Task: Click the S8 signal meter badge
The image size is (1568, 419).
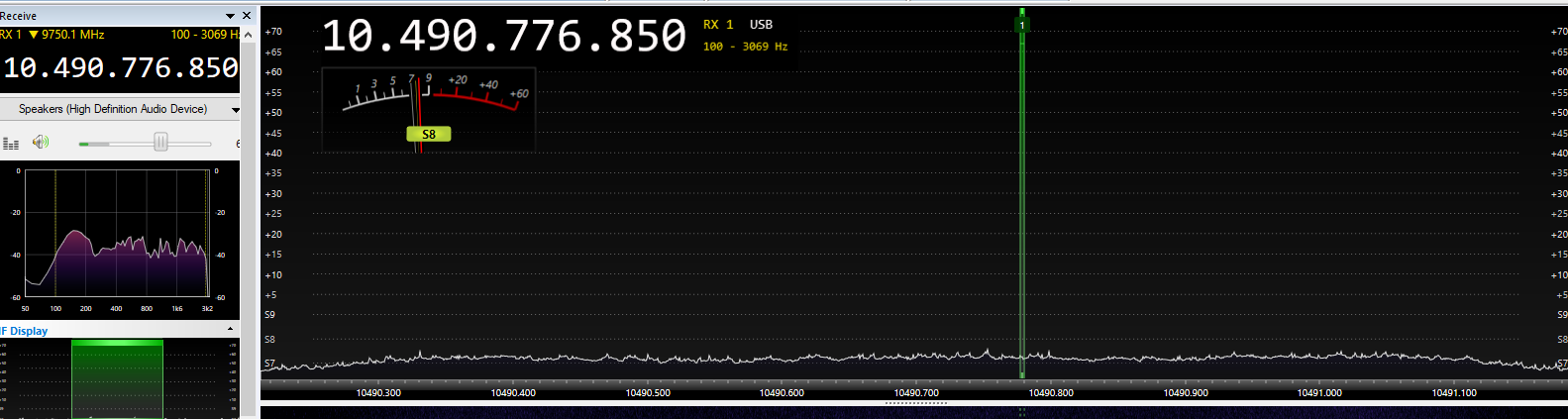Action: 428,135
